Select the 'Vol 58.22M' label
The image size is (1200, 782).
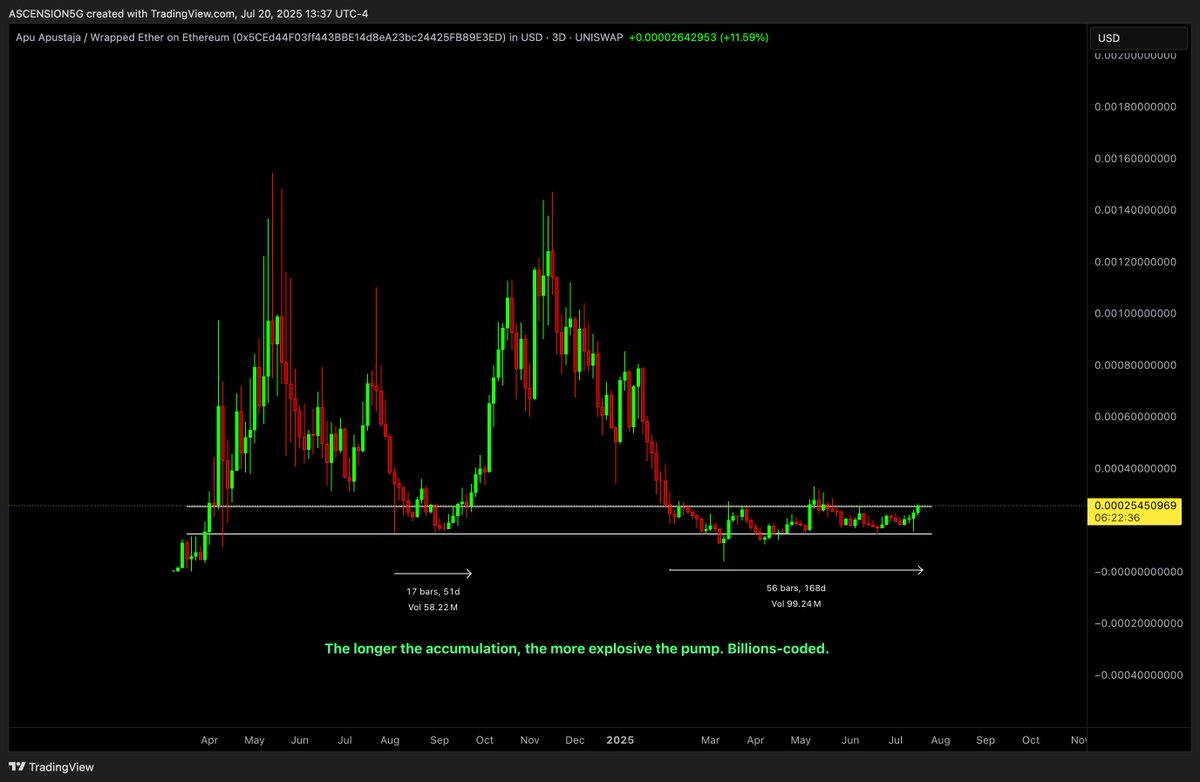432,607
